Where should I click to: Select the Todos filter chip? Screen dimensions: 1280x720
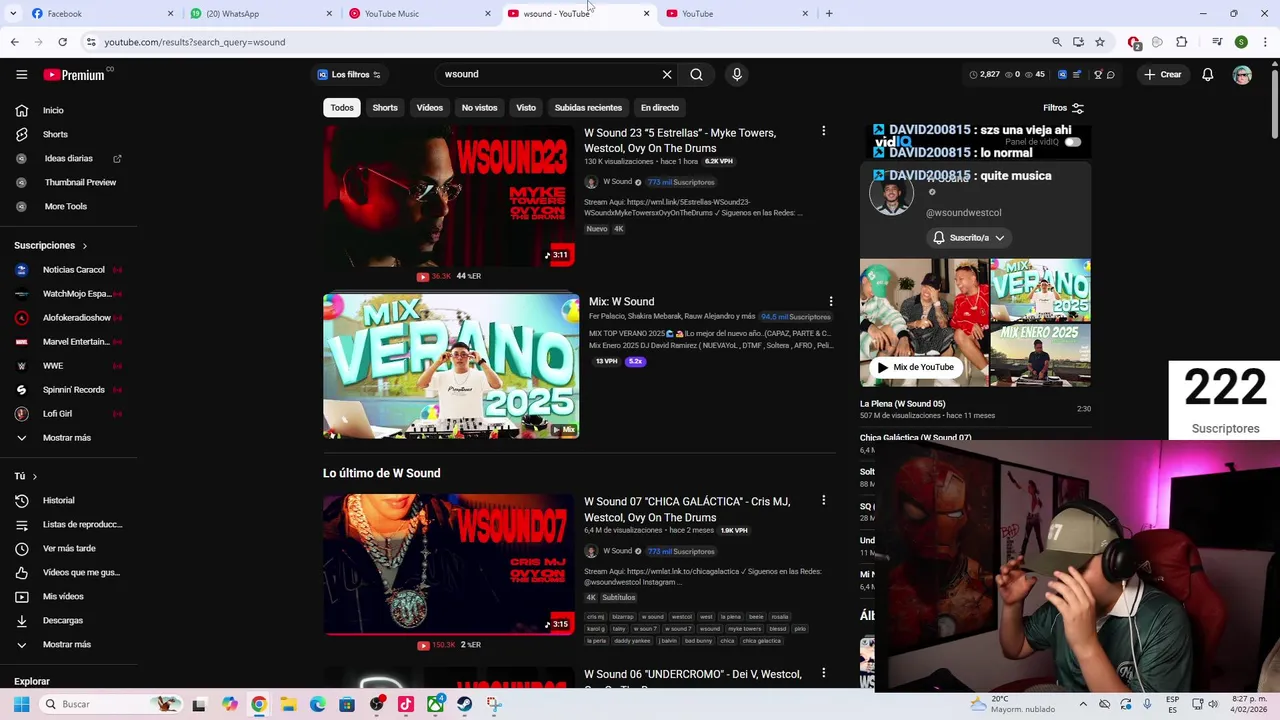click(342, 107)
